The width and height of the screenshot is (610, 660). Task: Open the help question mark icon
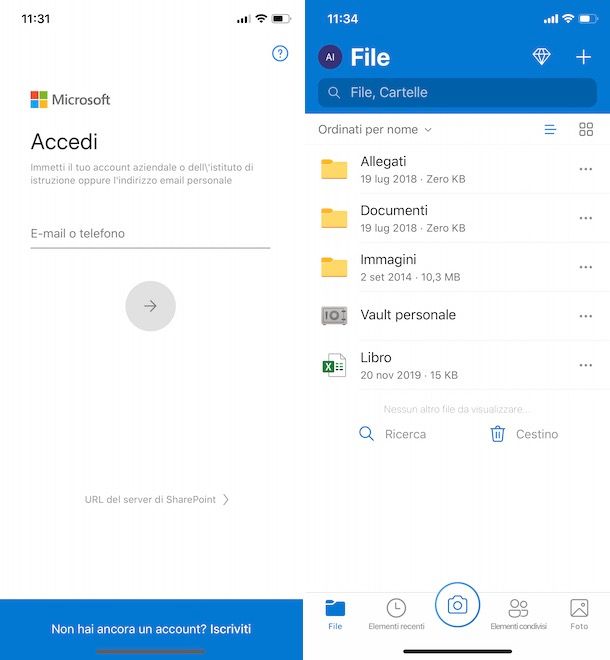pos(280,53)
